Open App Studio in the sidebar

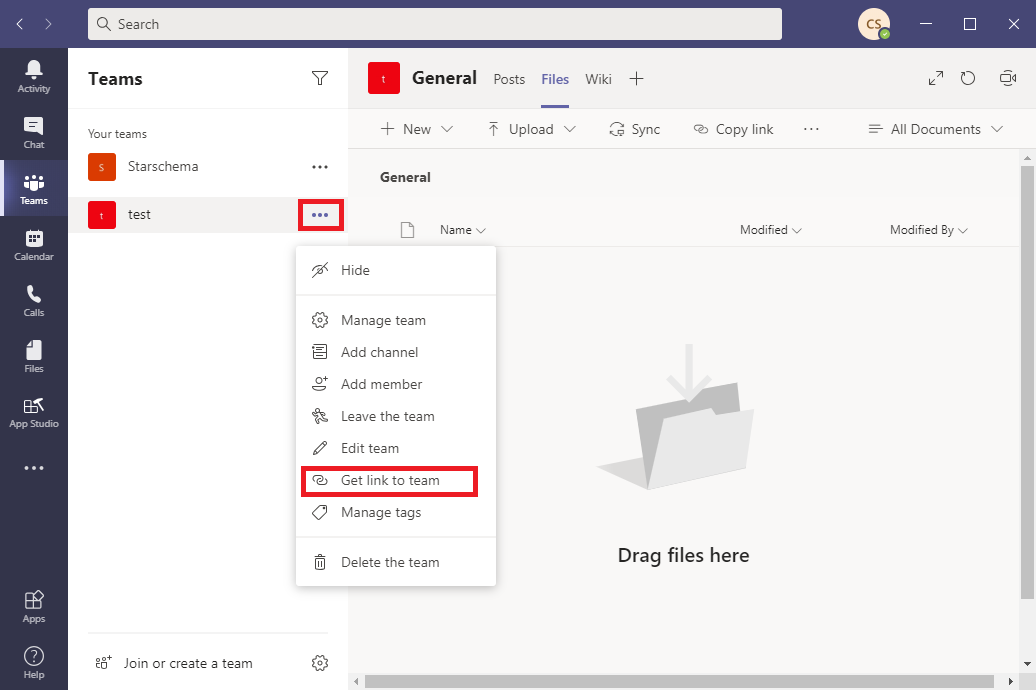tap(34, 413)
